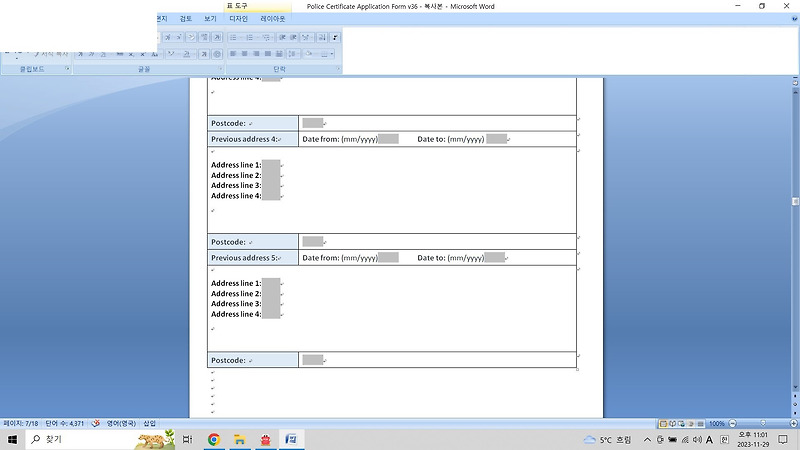Image resolution: width=800 pixels, height=450 pixels.
Task: Toggle show/hide paragraph marks
Action: (335, 37)
